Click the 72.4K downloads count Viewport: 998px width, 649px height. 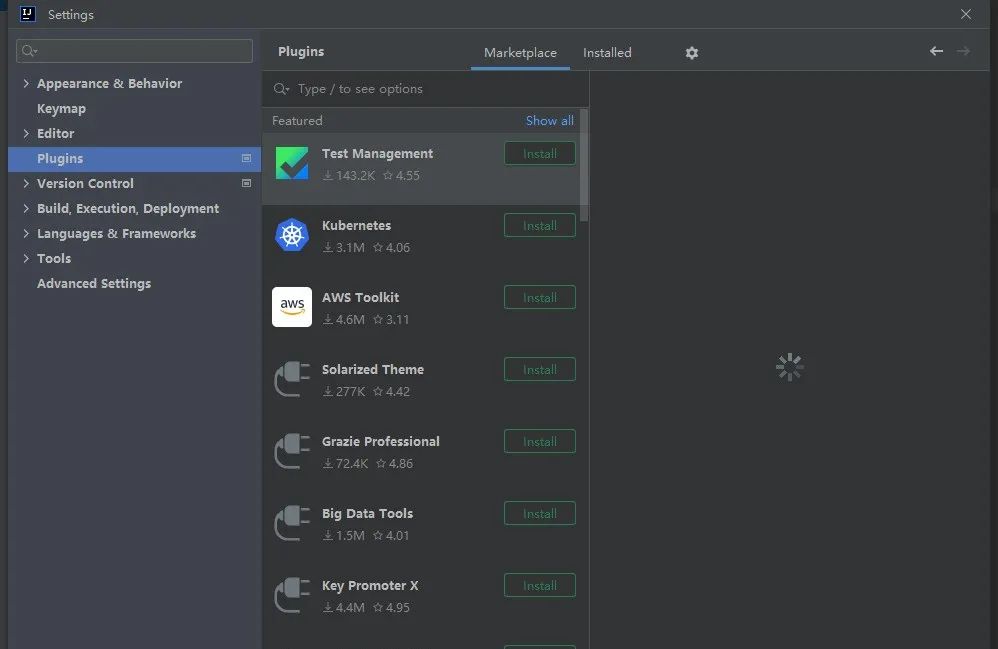pyautogui.click(x=346, y=463)
